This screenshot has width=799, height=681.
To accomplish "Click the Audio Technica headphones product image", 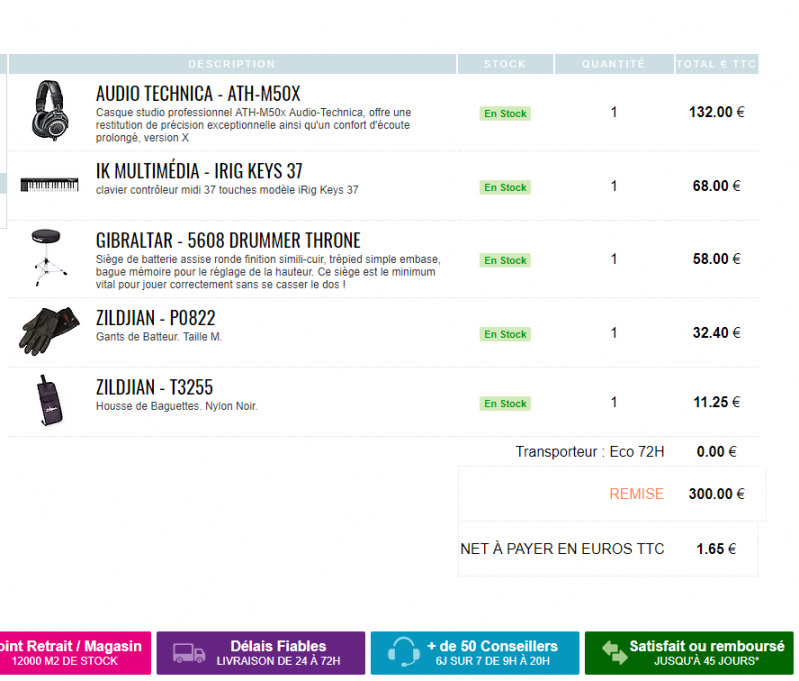I will coord(50,110).
